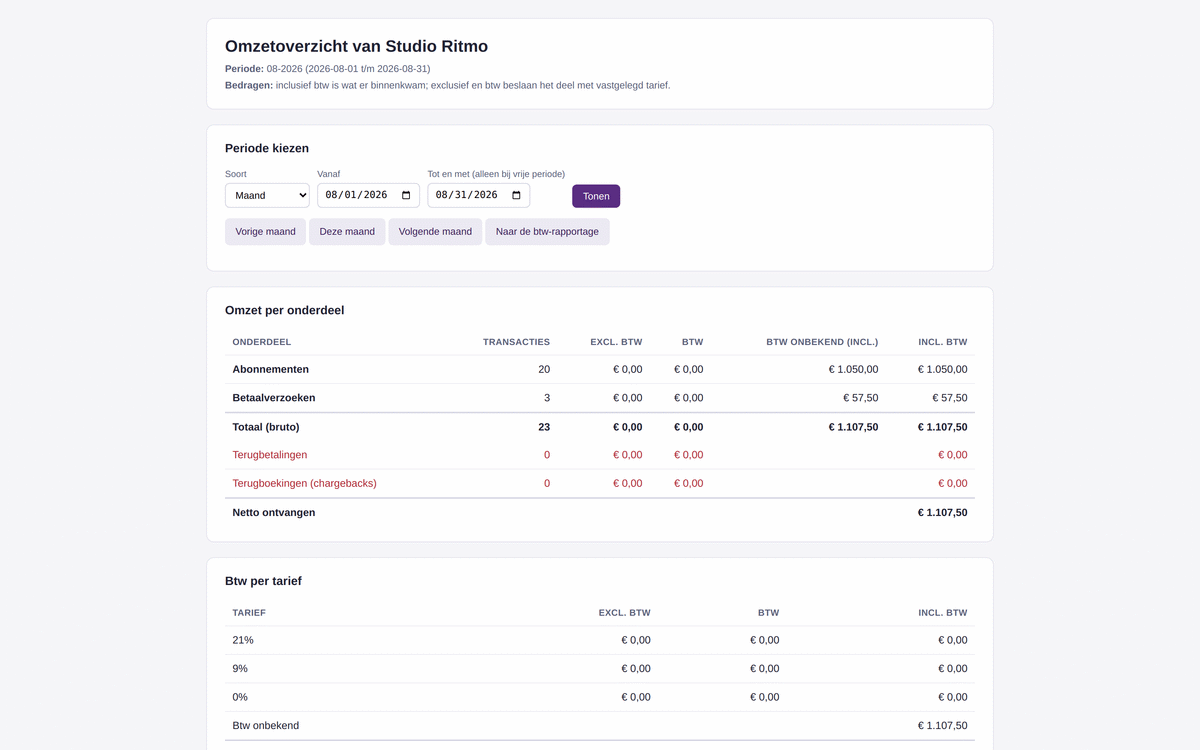
Task: Click the Btw onbekend (incl.) column header
Action: point(822,342)
